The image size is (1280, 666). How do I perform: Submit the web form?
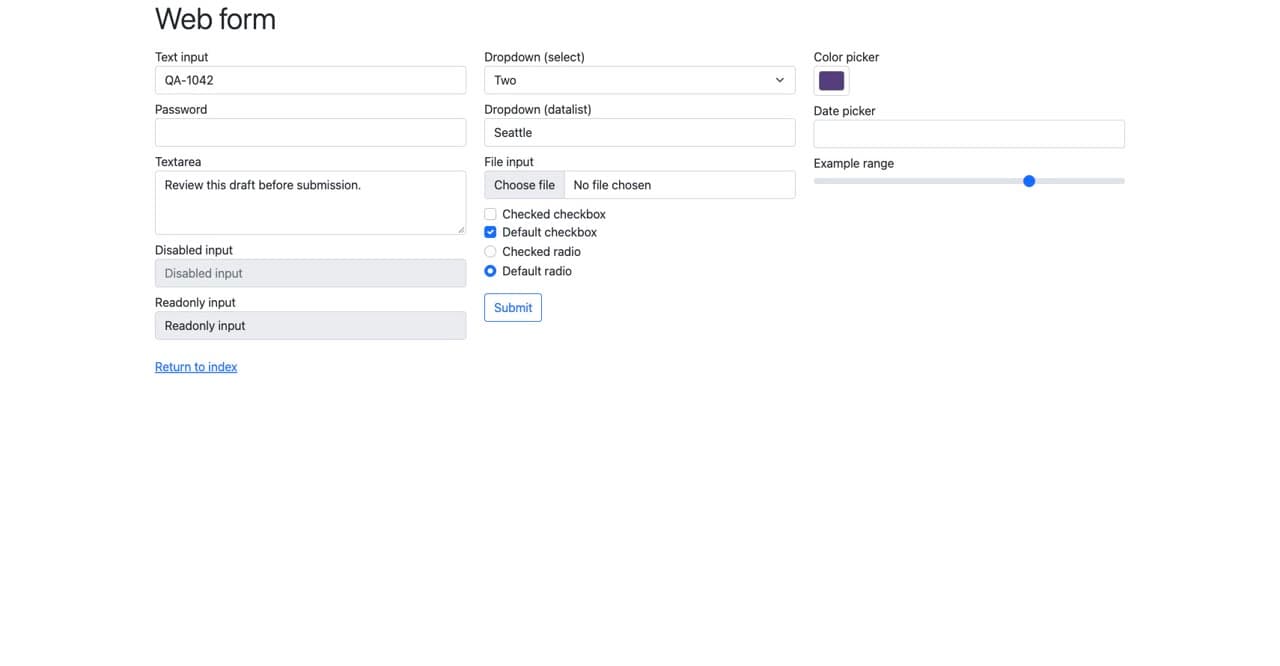coord(513,307)
